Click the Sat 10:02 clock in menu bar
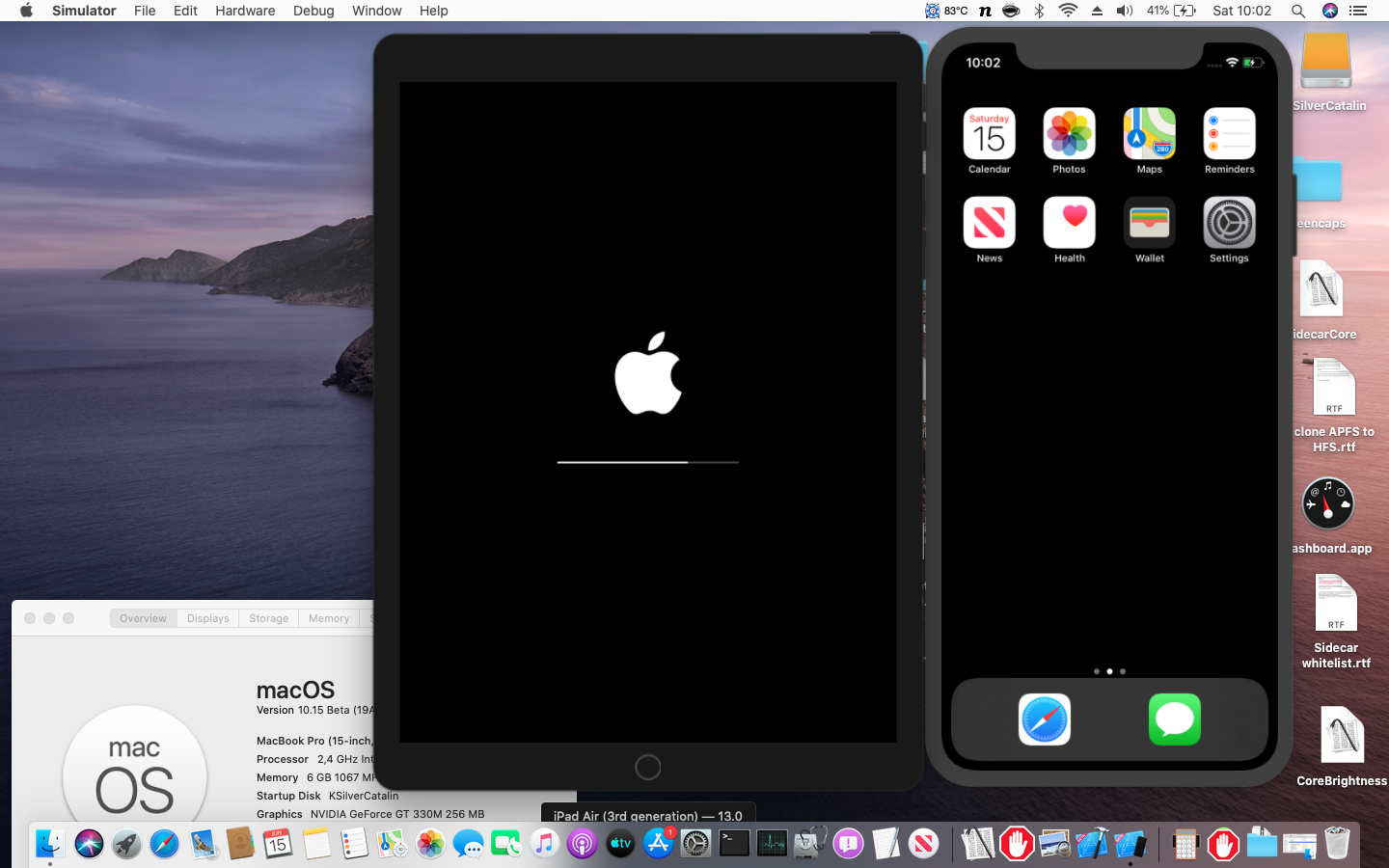This screenshot has width=1389, height=868. tap(1241, 11)
